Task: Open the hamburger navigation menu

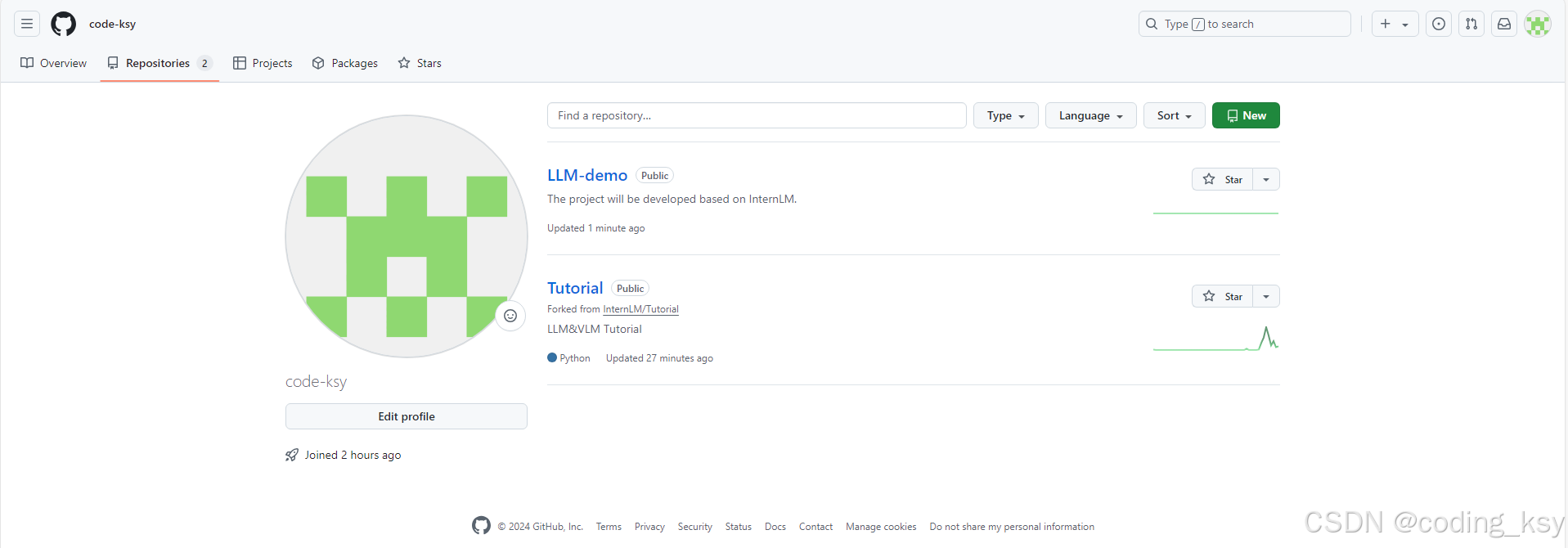Action: [x=27, y=24]
